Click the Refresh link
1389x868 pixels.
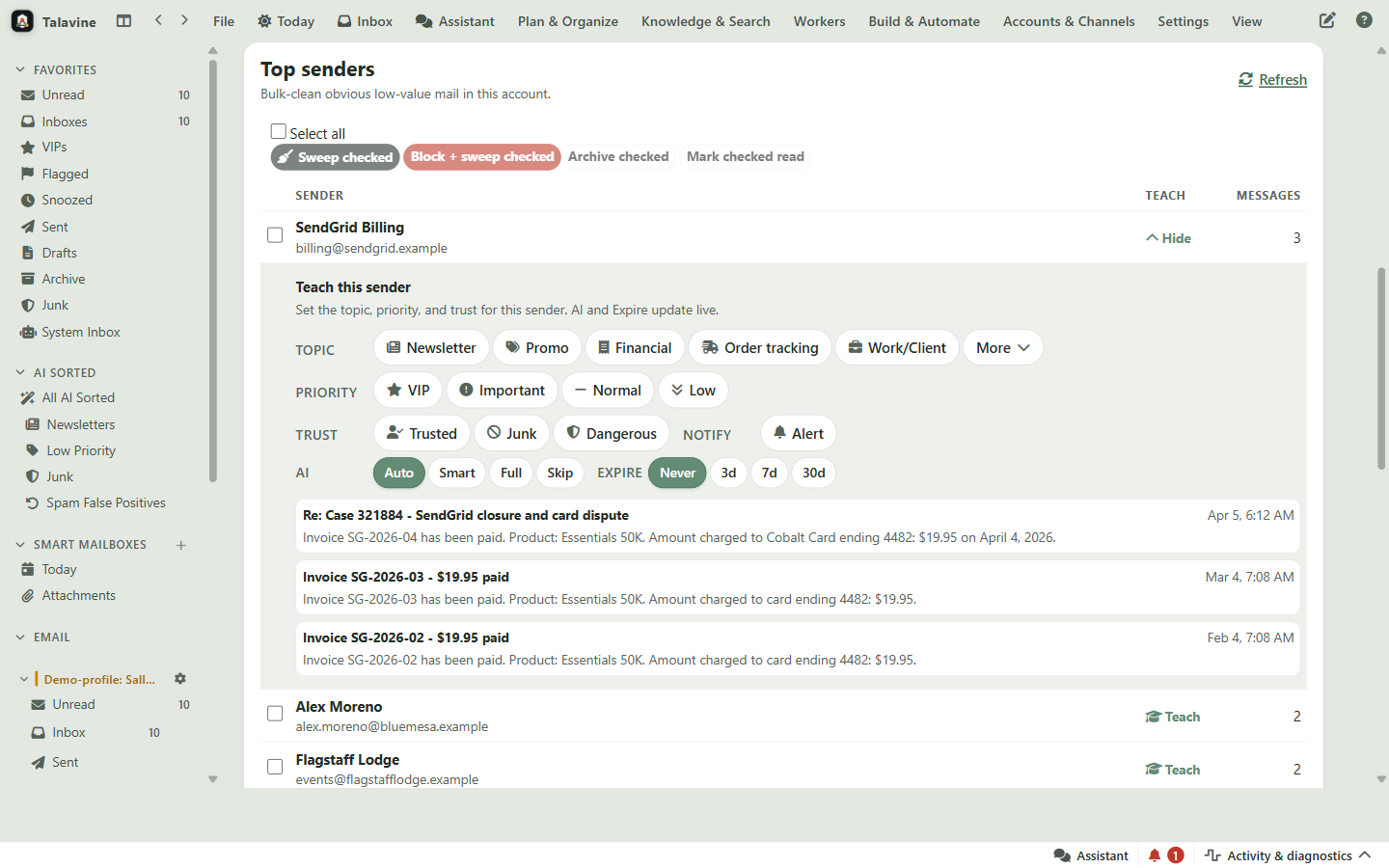click(1272, 80)
